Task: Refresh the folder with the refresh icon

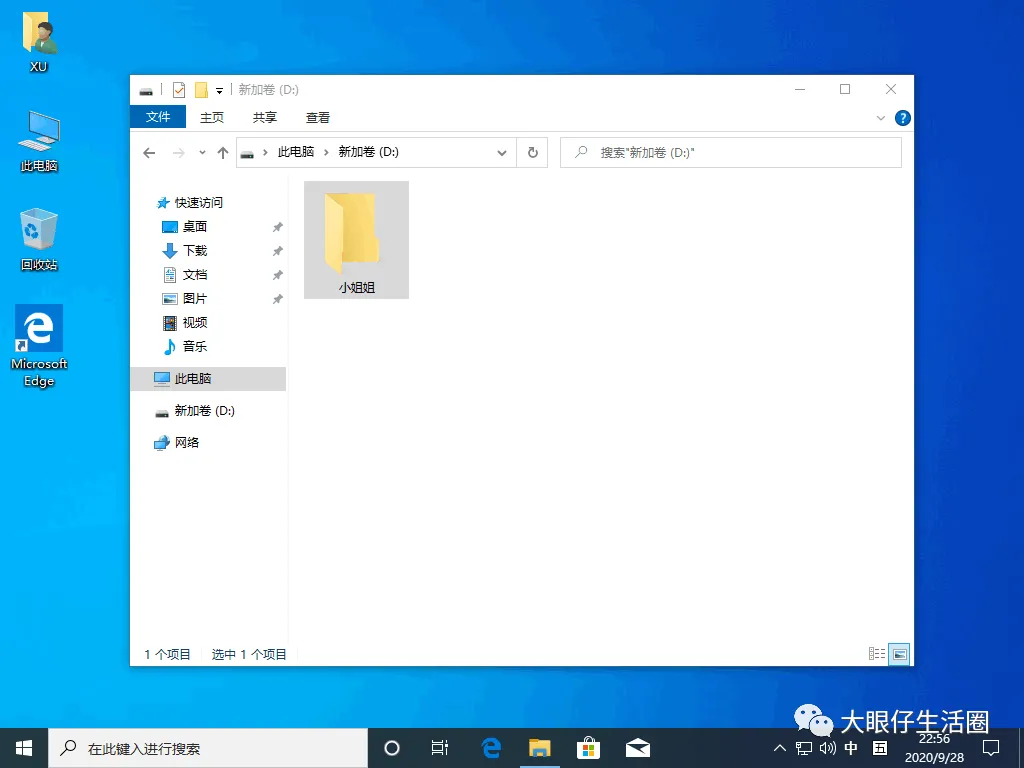Action: point(533,152)
